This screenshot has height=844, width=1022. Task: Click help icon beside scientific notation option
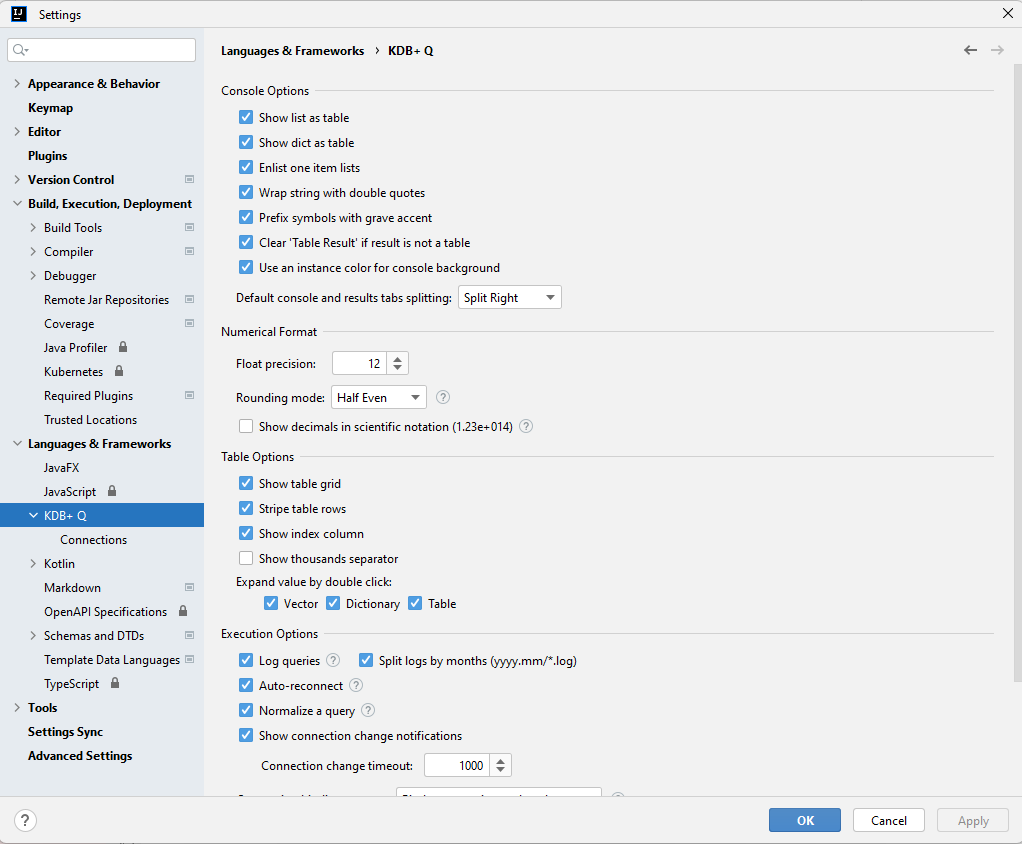(x=526, y=426)
